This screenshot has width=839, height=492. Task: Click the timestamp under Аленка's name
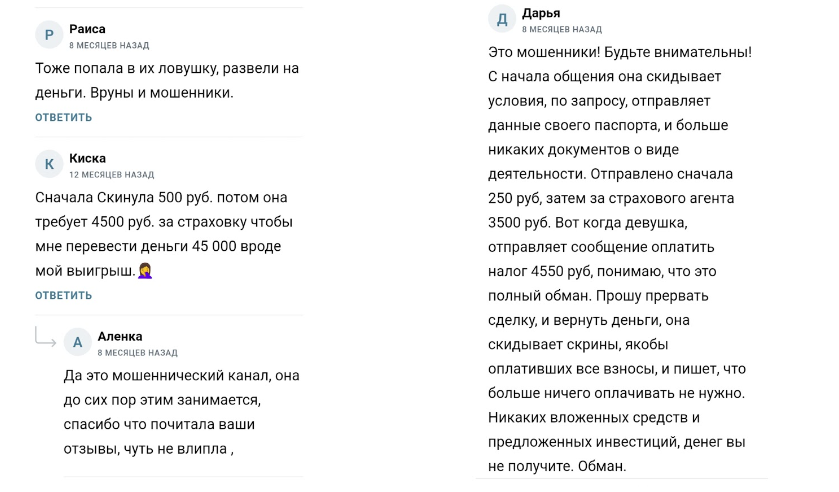coord(137,353)
